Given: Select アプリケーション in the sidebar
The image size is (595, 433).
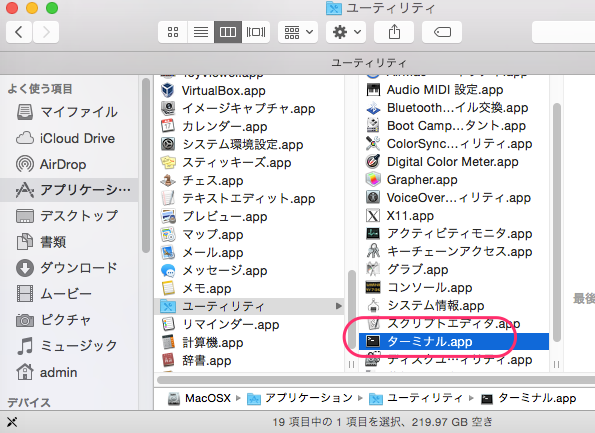Looking at the screenshot, I should click(69, 190).
